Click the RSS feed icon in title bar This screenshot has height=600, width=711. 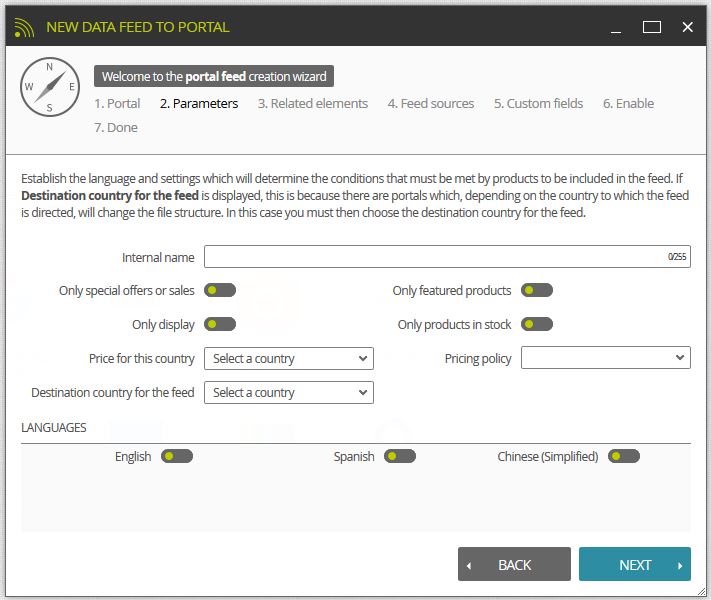pos(24,27)
